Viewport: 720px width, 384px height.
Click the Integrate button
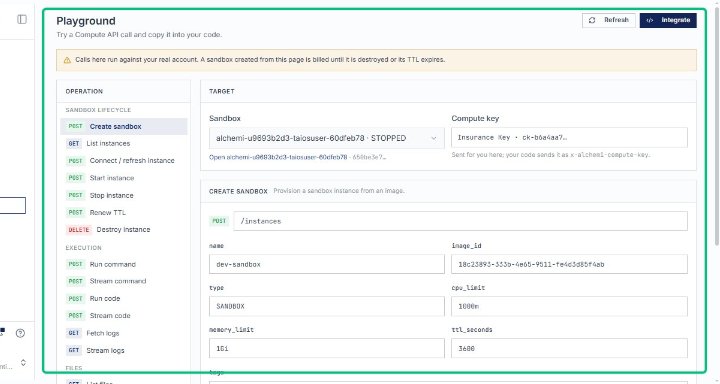click(668, 20)
